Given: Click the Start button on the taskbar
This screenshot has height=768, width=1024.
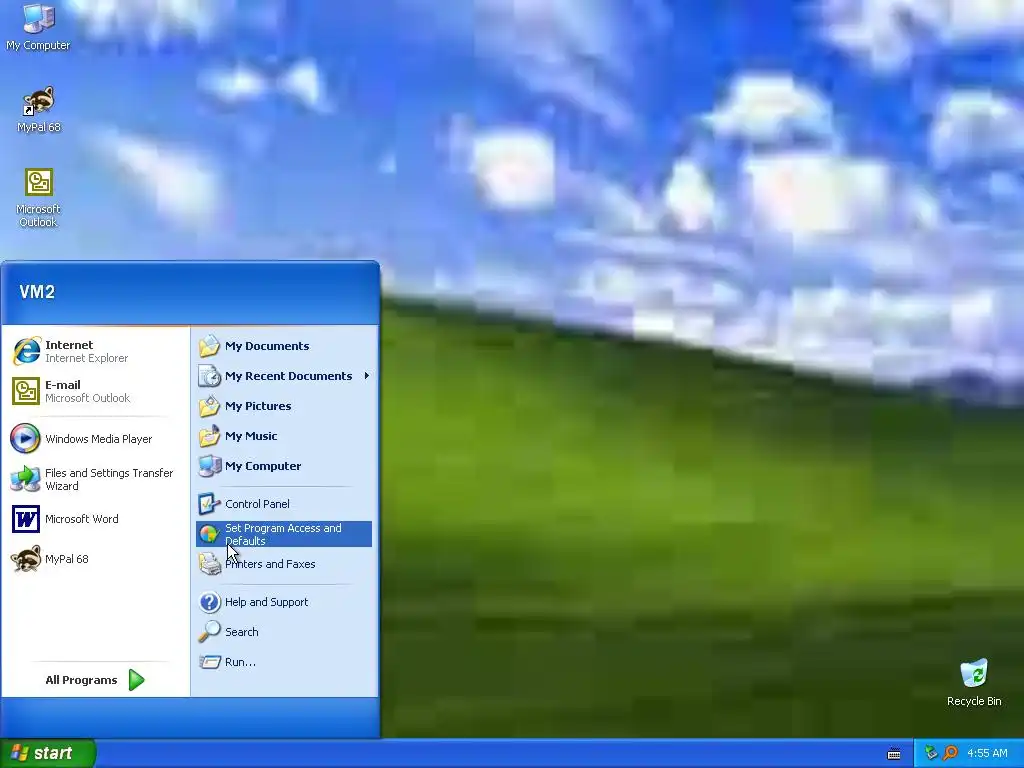Looking at the screenshot, I should (x=48, y=753).
